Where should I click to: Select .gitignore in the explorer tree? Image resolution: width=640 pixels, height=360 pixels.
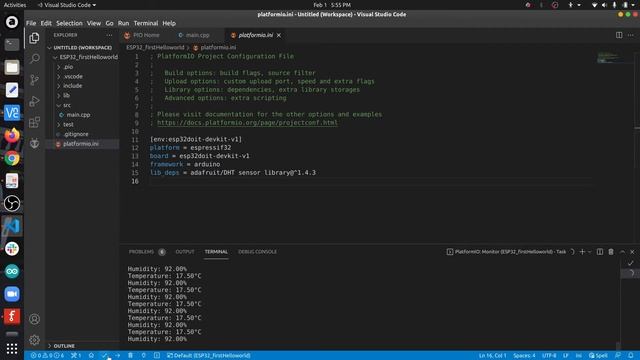(x=82, y=134)
